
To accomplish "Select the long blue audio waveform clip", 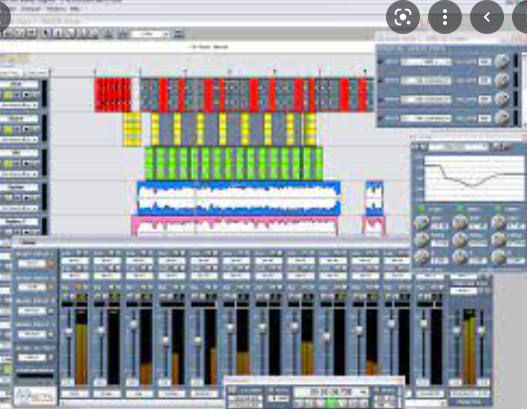I will click(239, 198).
